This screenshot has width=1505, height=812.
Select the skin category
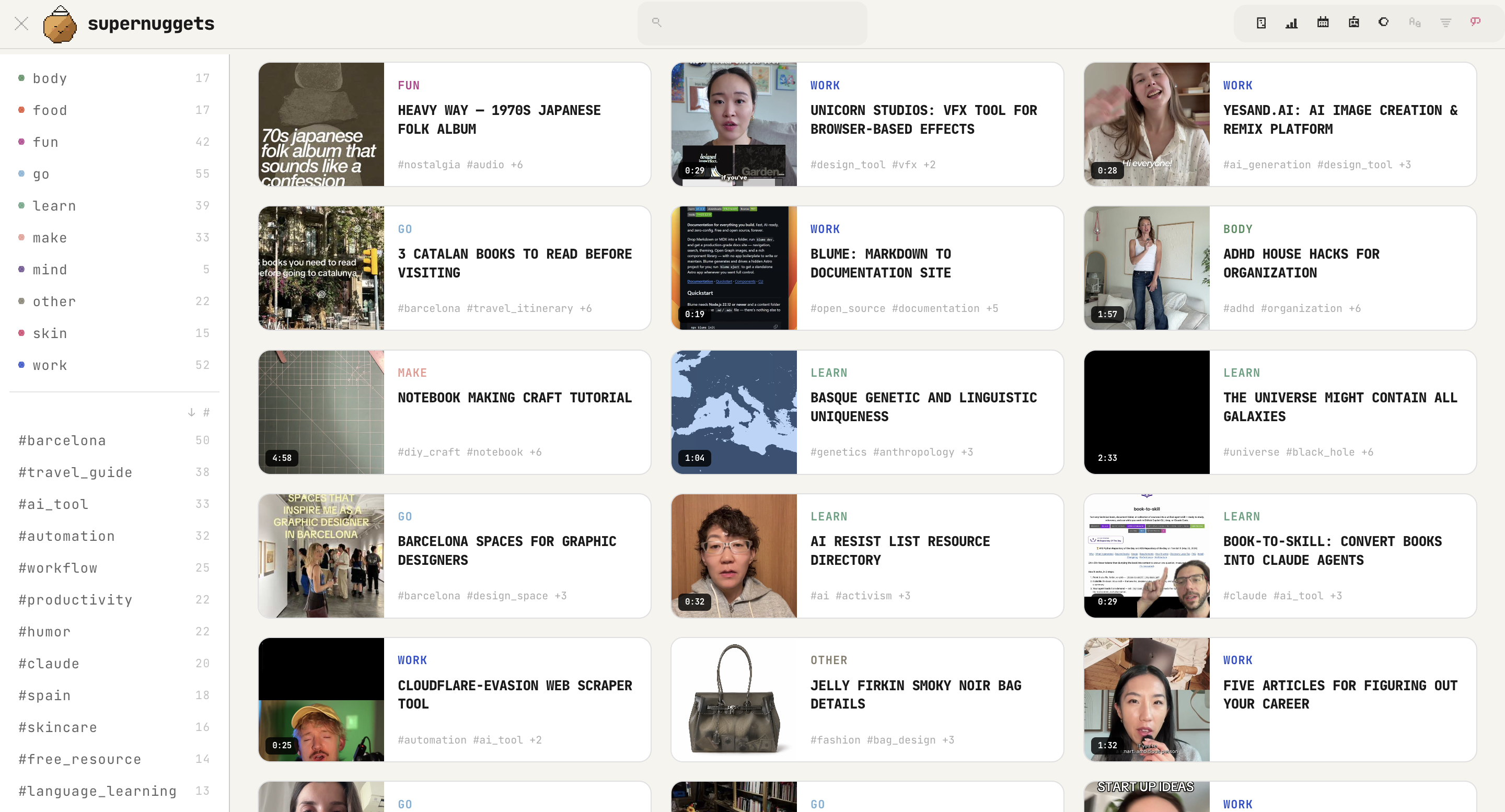114,333
